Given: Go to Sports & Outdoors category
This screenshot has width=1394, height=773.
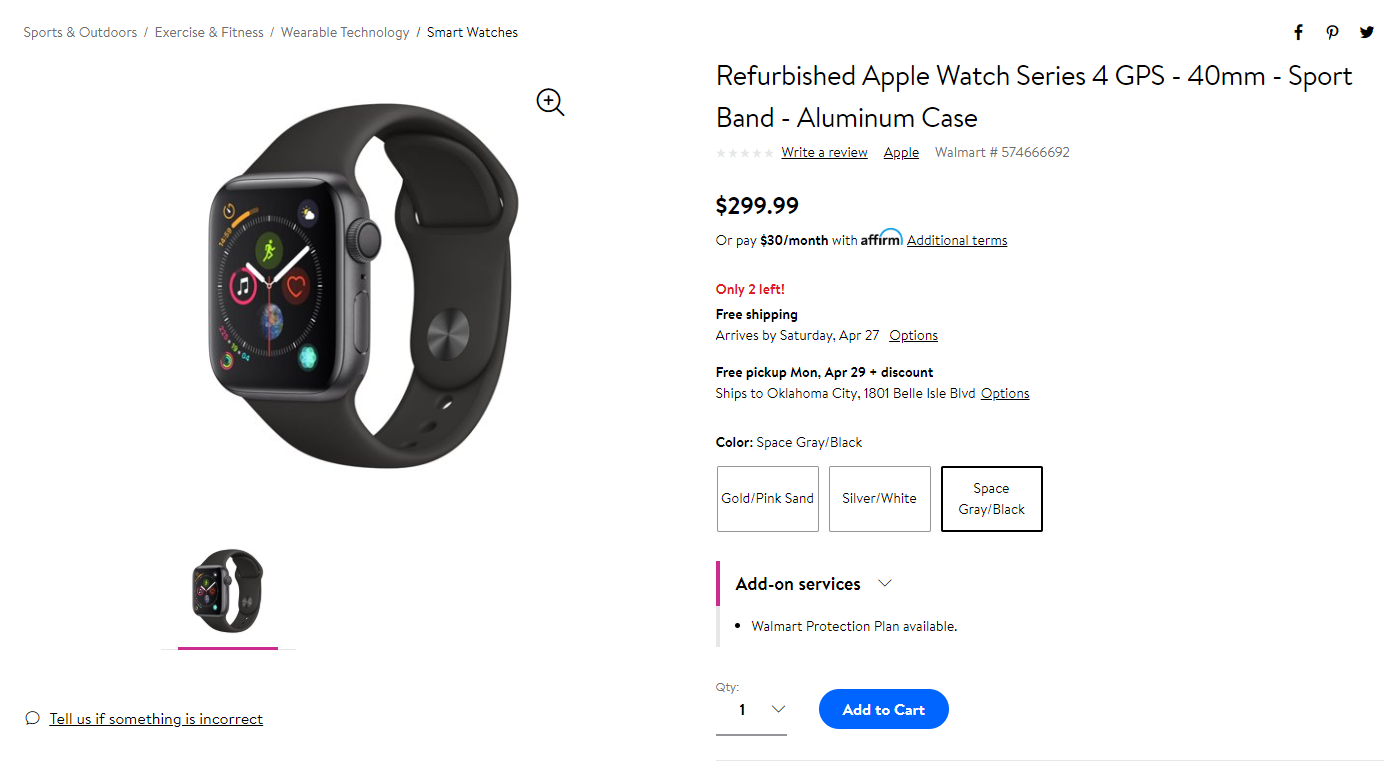Looking at the screenshot, I should 80,31.
